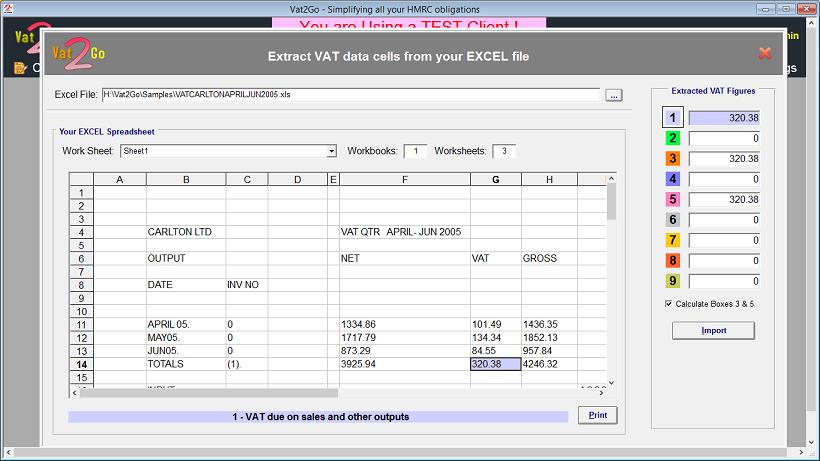The image size is (820, 461).
Task: Click the Workbooks count field
Action: (x=415, y=151)
